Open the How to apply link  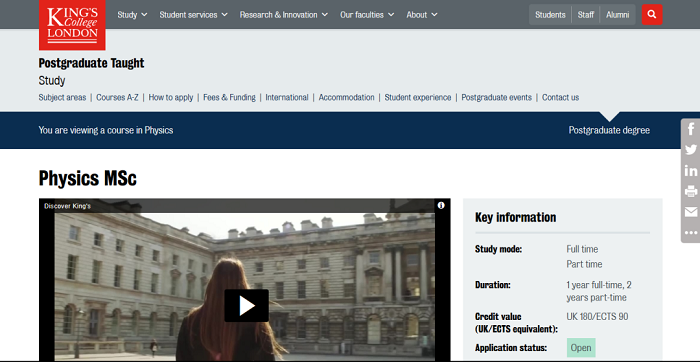(x=171, y=97)
